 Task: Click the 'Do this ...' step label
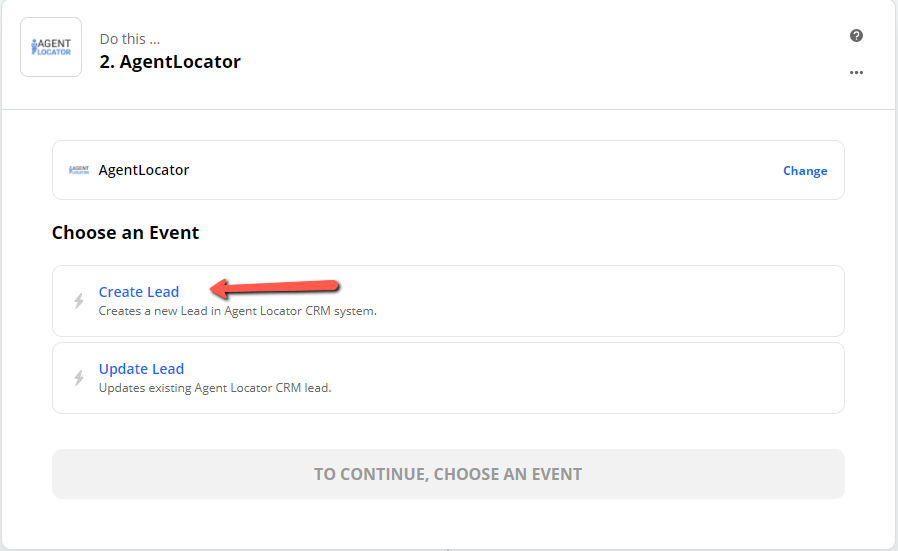point(129,39)
